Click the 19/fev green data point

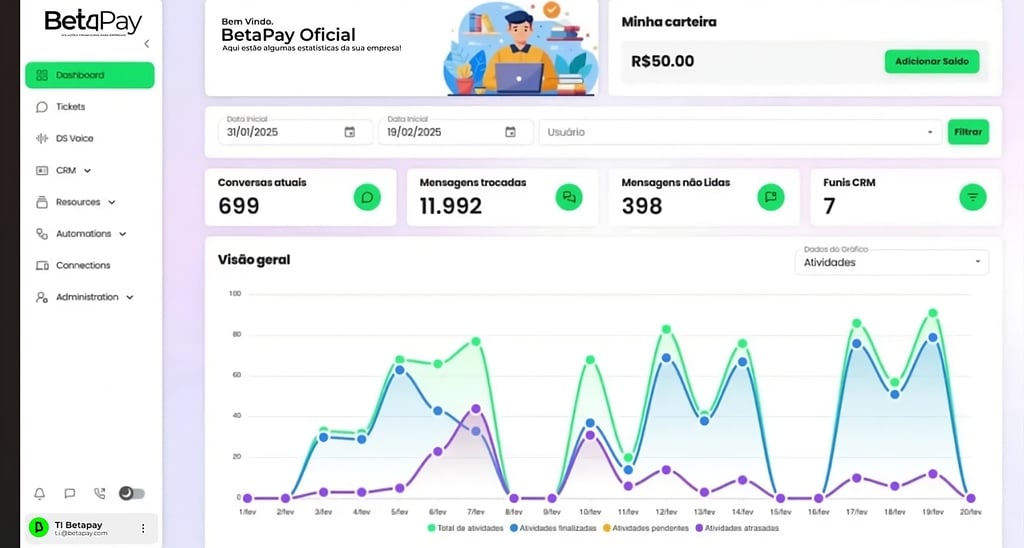933,314
